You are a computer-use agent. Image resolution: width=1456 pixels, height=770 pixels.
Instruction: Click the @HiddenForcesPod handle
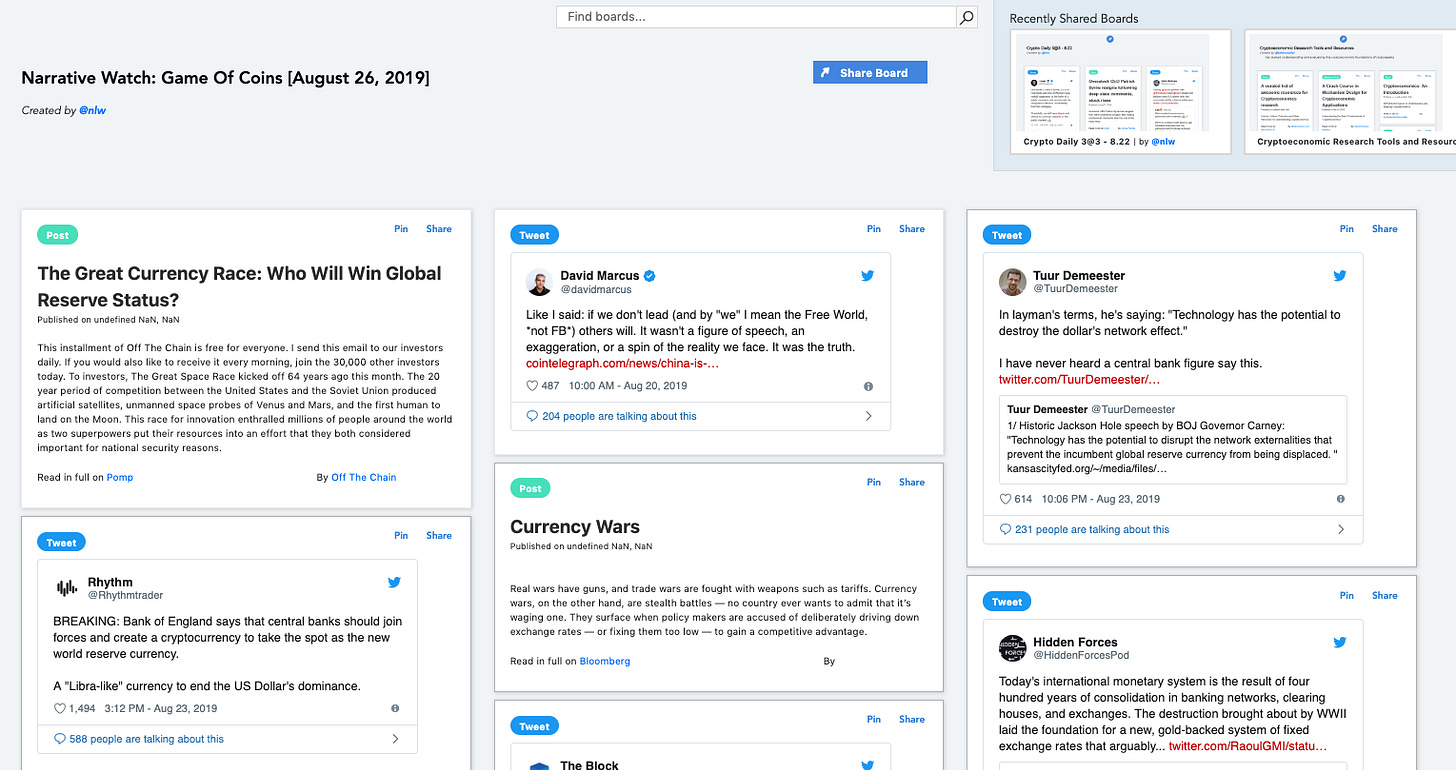pos(1081,655)
